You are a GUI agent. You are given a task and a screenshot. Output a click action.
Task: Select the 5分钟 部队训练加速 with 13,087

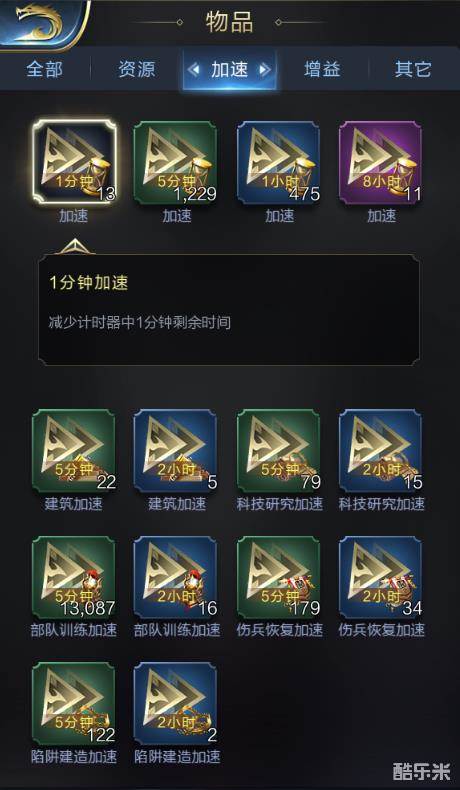coord(74,577)
